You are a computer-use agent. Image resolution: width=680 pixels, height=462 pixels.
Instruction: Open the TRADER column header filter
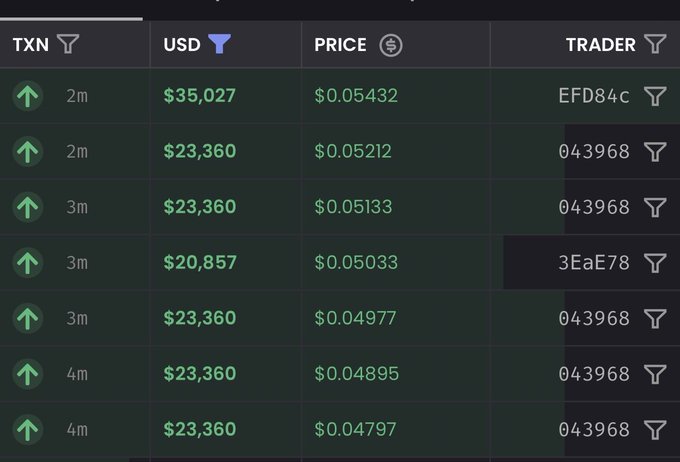click(655, 44)
